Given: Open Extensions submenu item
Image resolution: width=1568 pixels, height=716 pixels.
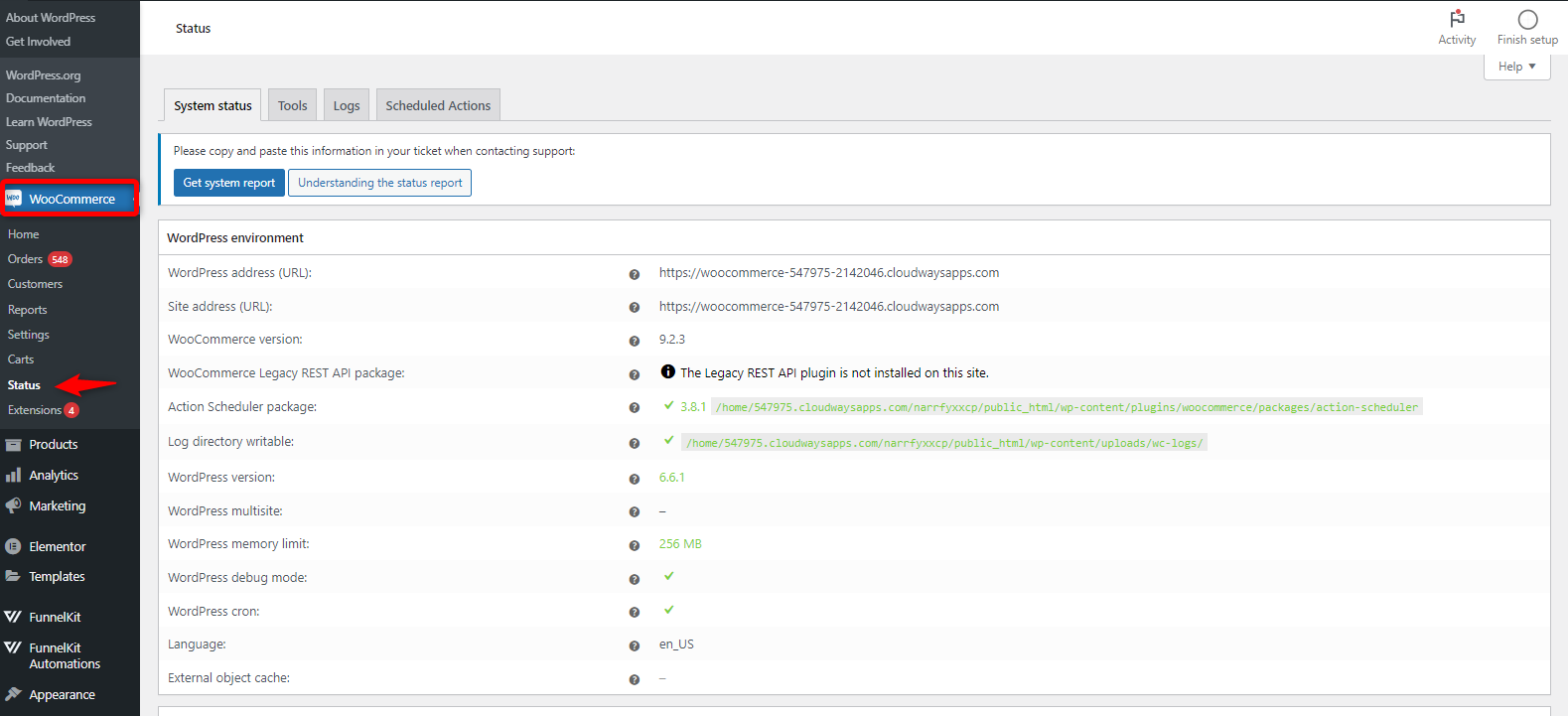Looking at the screenshot, I should point(35,410).
